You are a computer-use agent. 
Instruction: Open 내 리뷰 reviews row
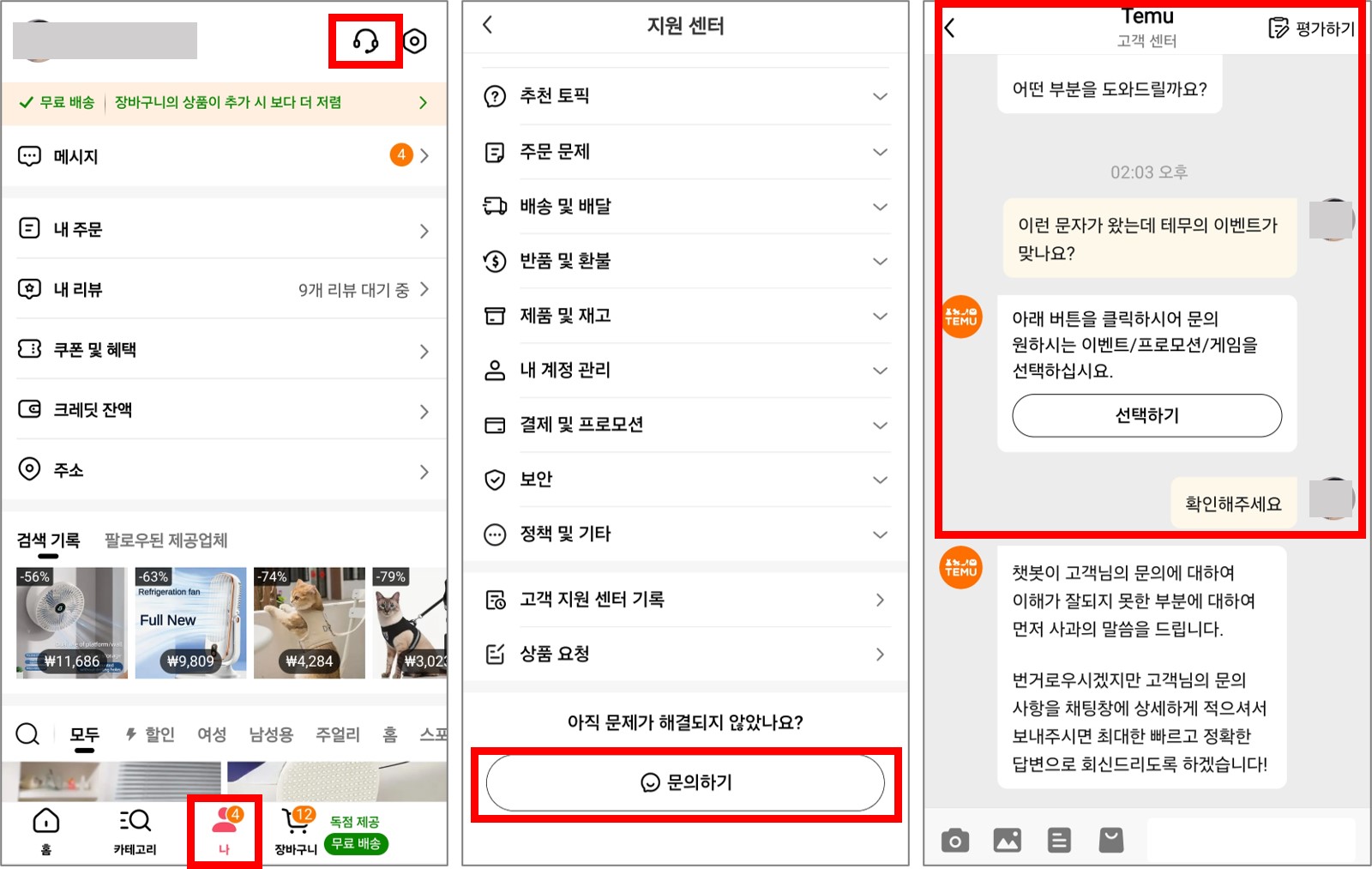(x=225, y=289)
